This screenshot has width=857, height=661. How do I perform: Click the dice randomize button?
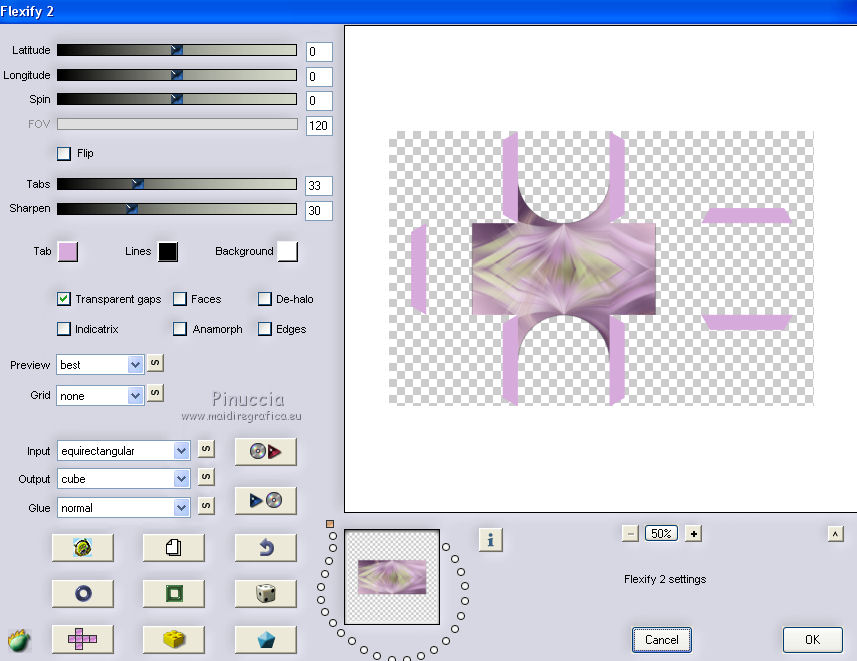pyautogui.click(x=266, y=593)
